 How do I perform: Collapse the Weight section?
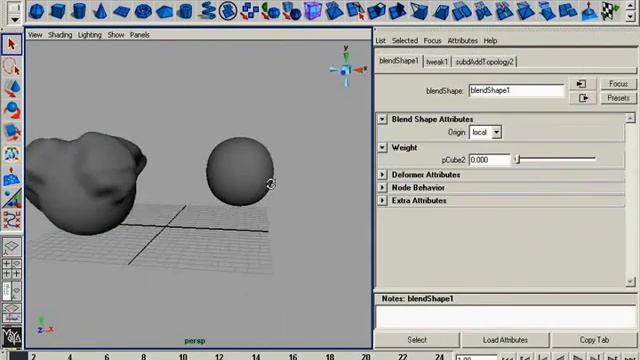382,147
